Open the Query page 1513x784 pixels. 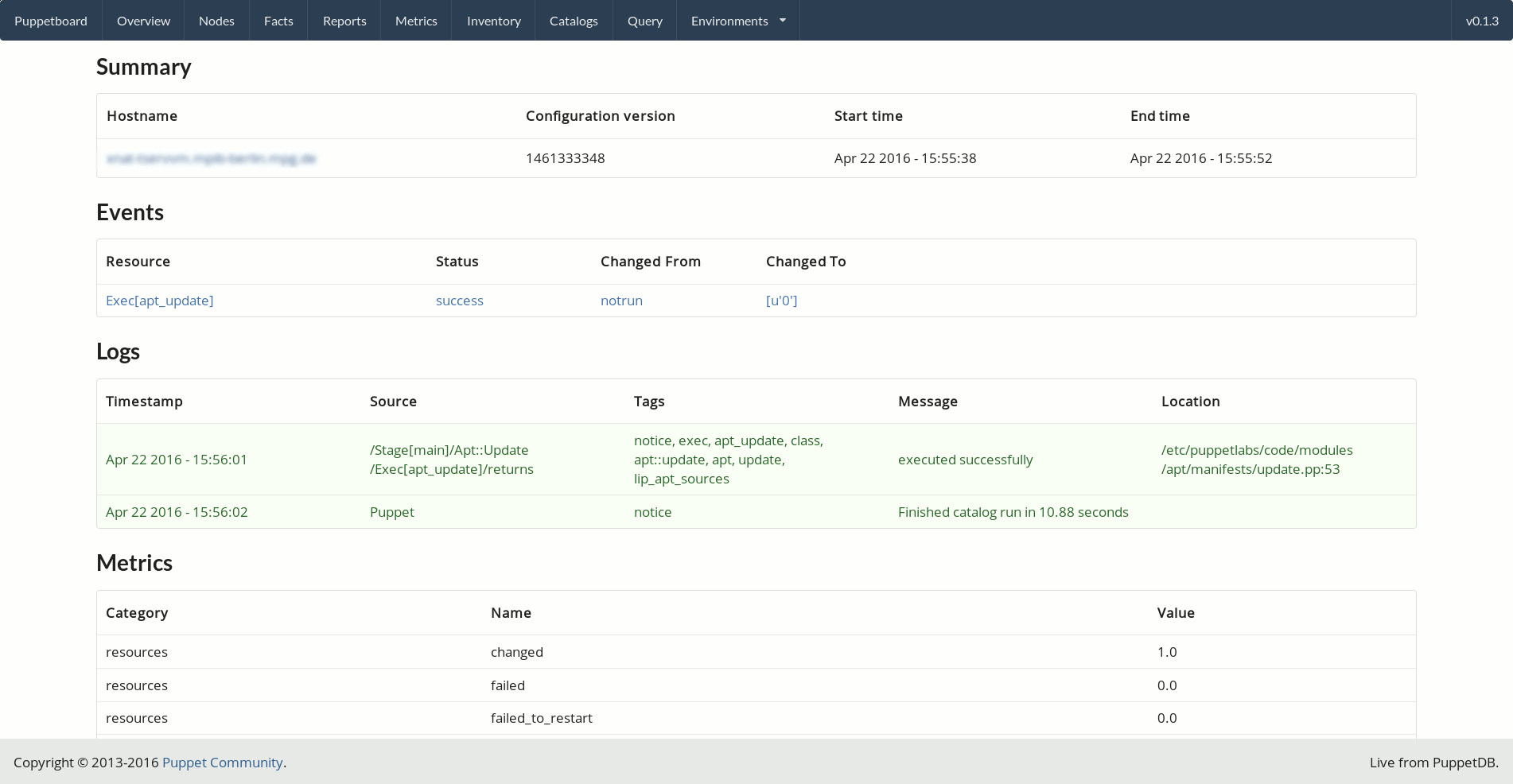coord(644,21)
